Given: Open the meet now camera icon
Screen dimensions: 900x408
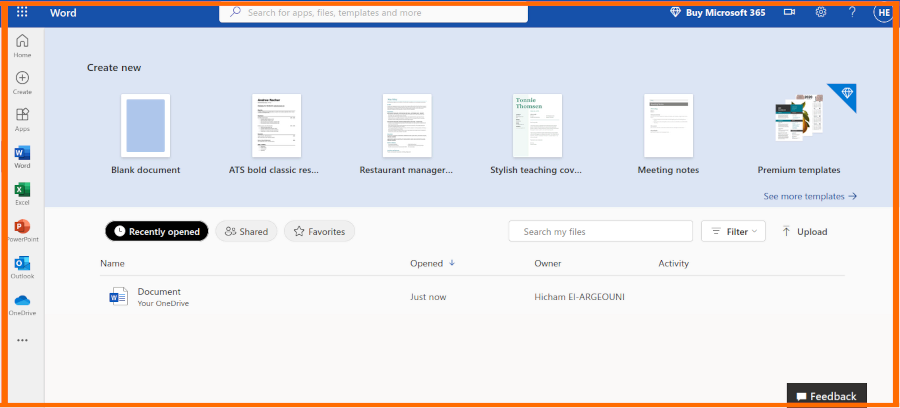Looking at the screenshot, I should pyautogui.click(x=789, y=12).
